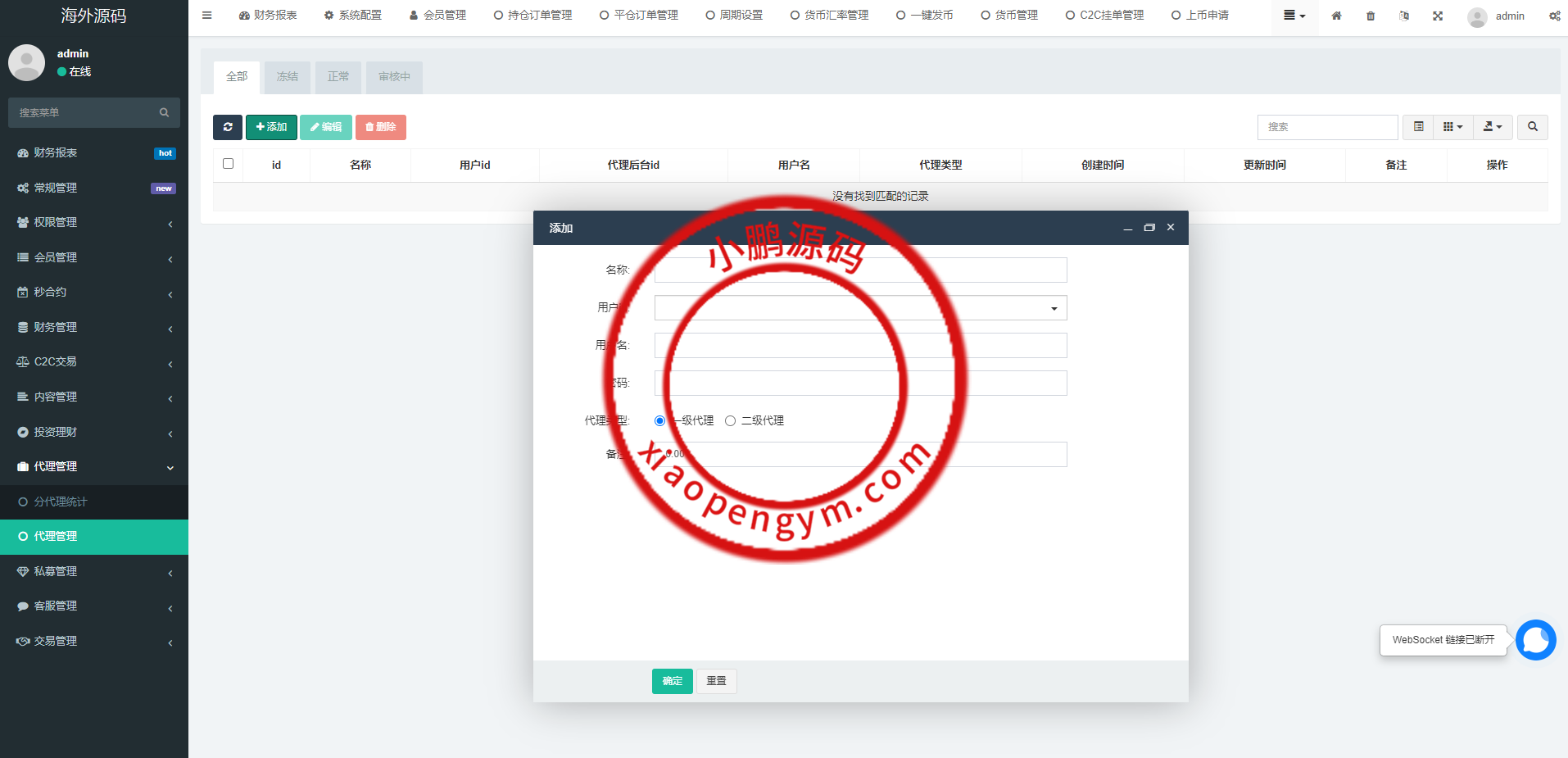
Task: Open the blue chat bubble widget
Action: [1535, 640]
